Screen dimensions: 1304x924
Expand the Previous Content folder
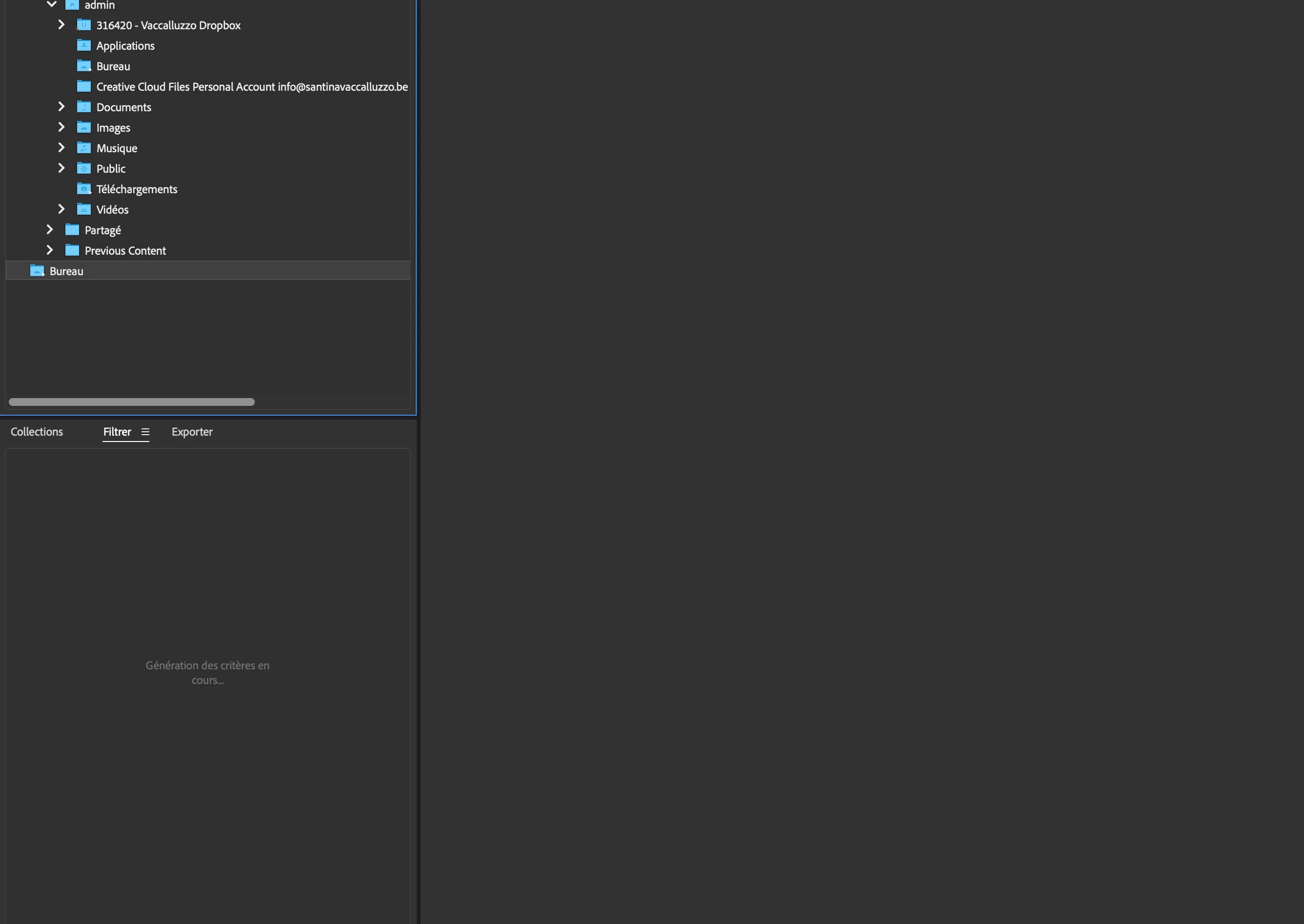point(49,250)
